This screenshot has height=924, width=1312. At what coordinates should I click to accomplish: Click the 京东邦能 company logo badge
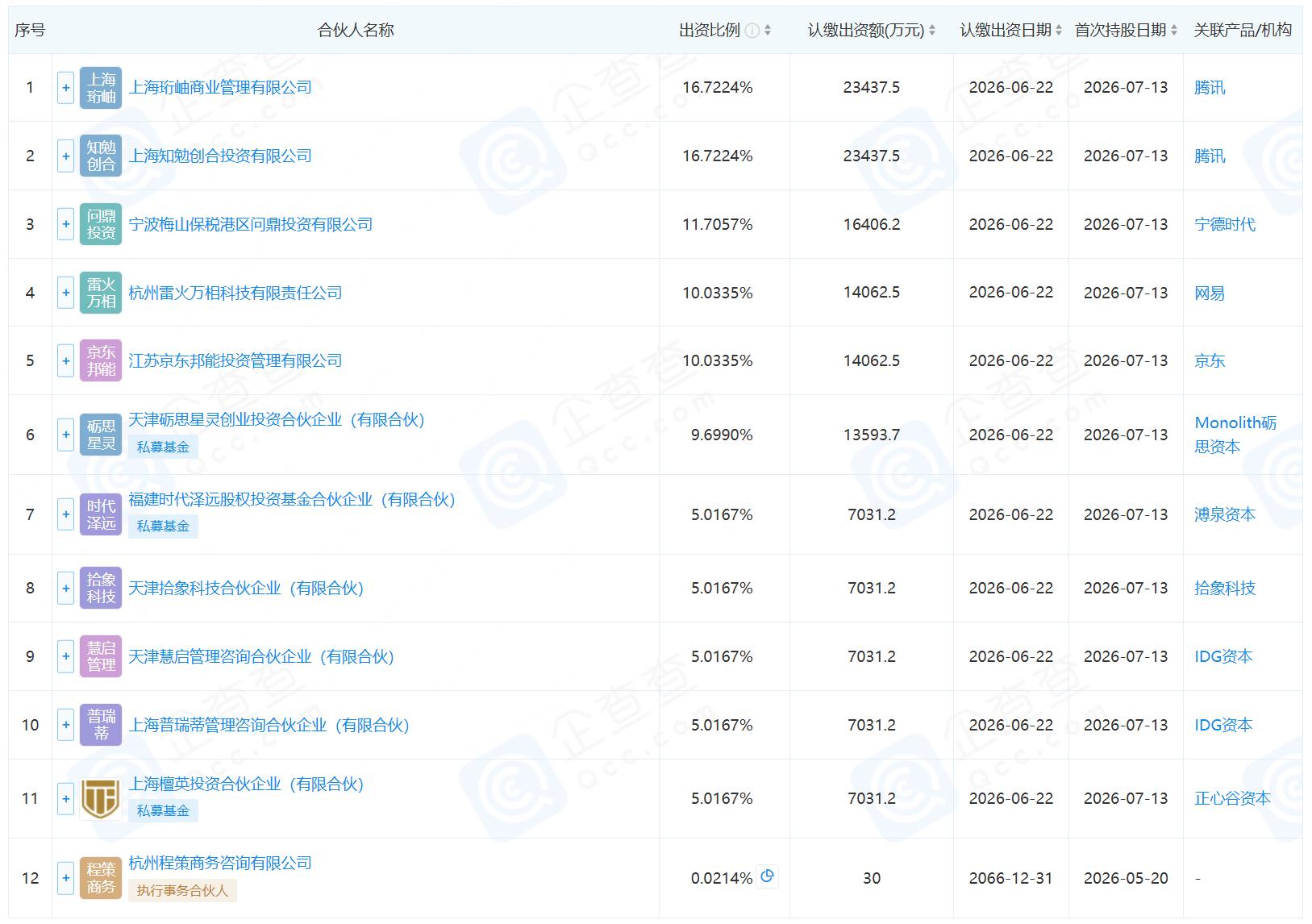[x=101, y=360]
